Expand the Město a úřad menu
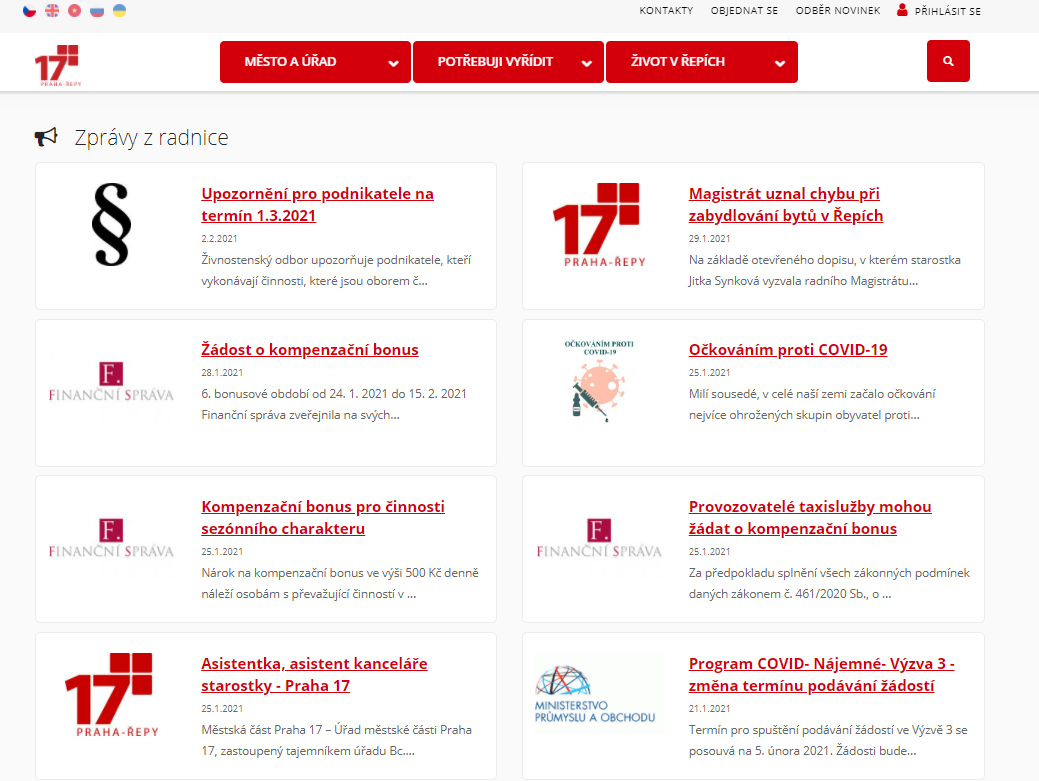The width and height of the screenshot is (1039, 781). coord(315,62)
